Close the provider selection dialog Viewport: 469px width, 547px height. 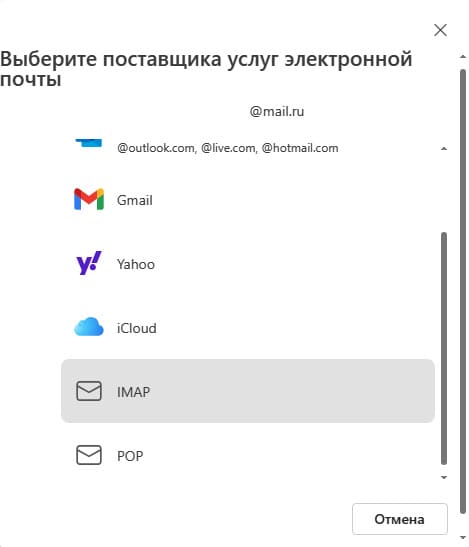(440, 30)
